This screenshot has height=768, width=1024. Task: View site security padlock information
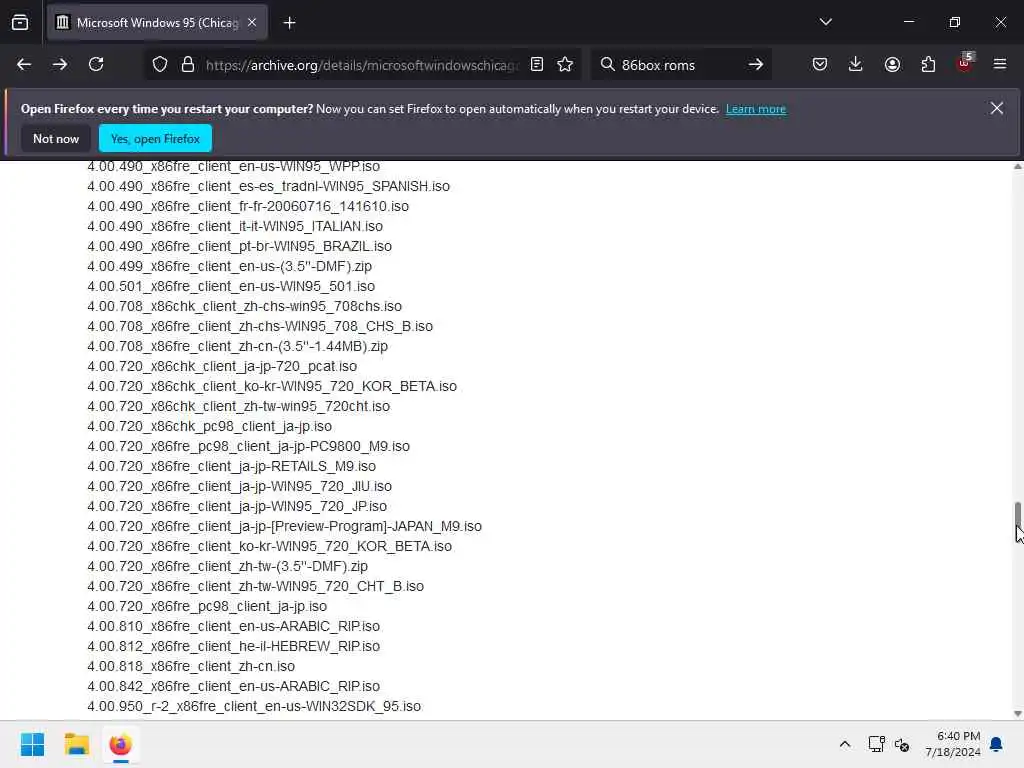pyautogui.click(x=188, y=65)
